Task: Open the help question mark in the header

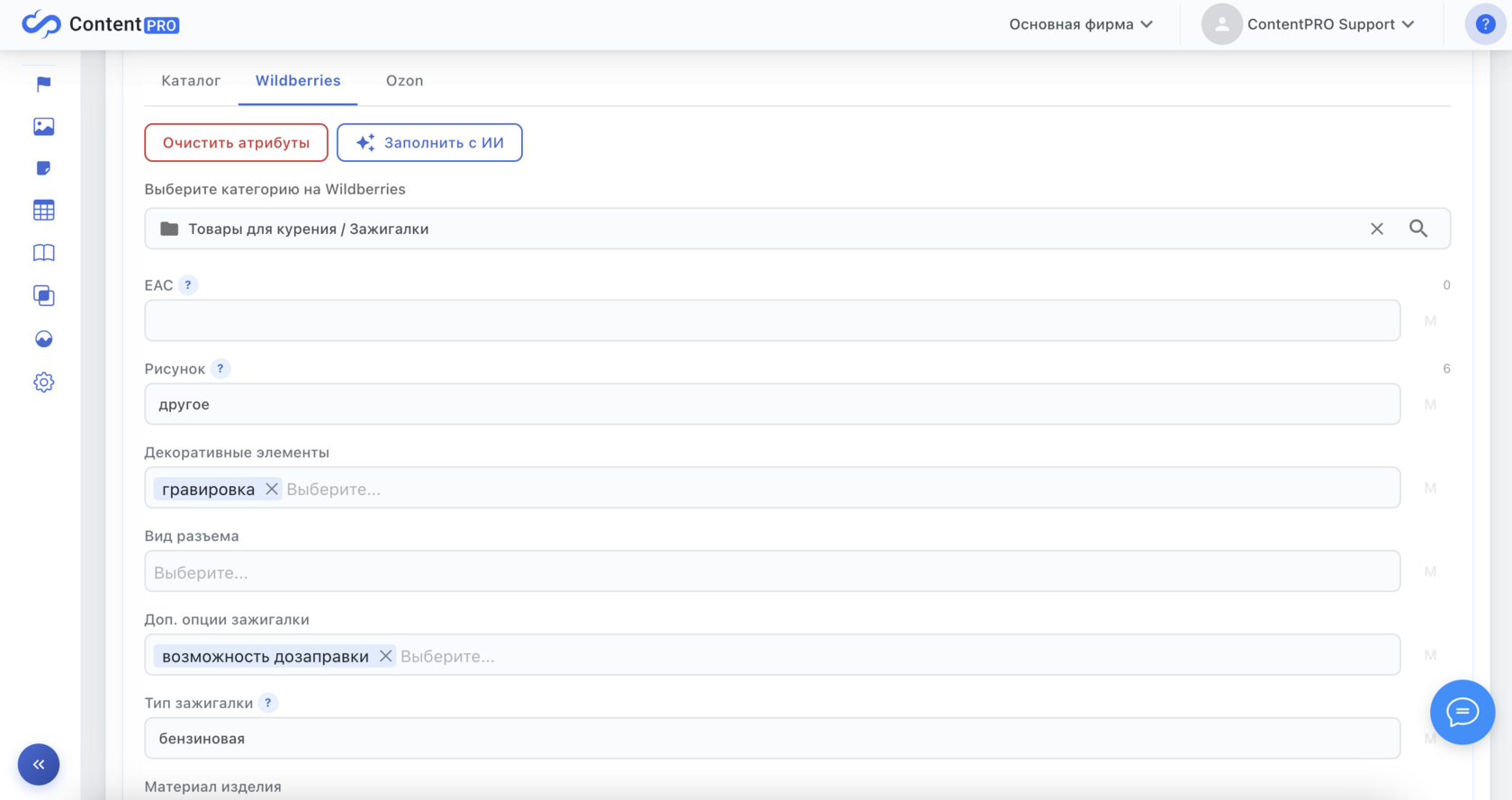Action: coord(1485,24)
